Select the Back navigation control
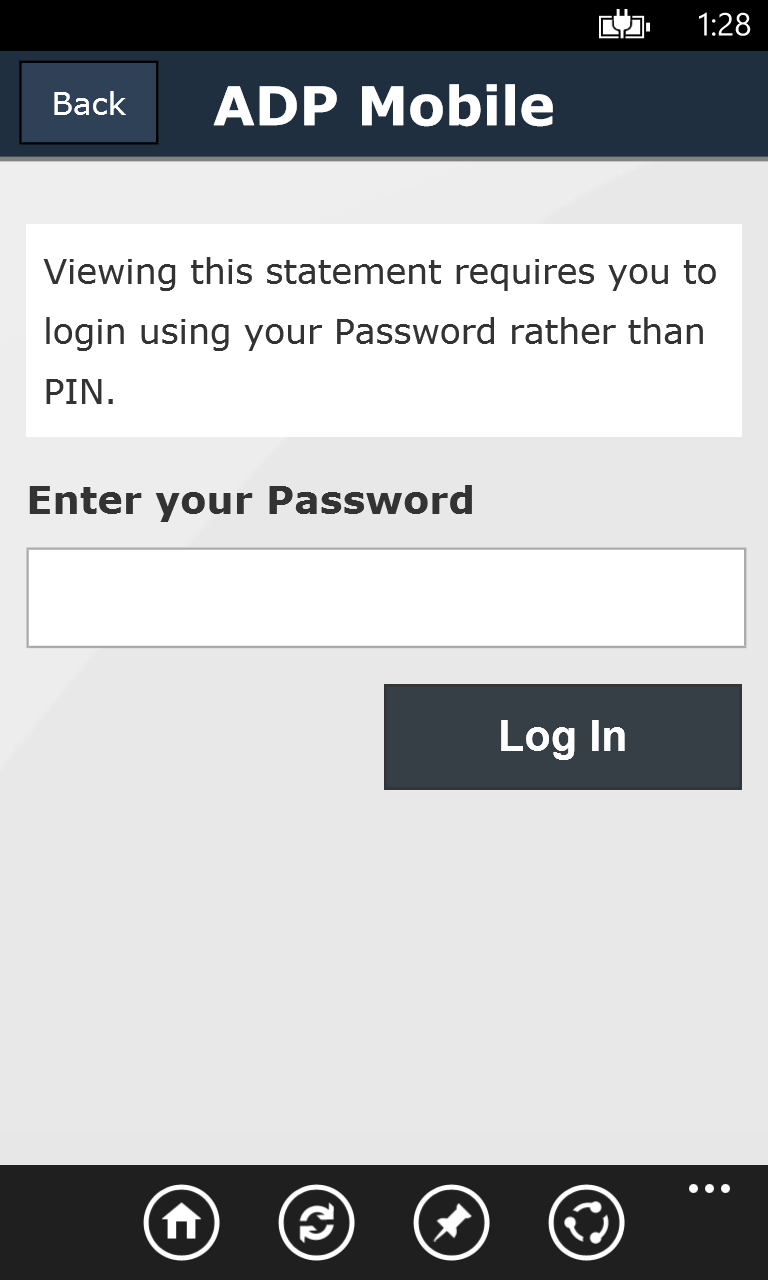Screen dimensions: 768x1280 coord(88,102)
